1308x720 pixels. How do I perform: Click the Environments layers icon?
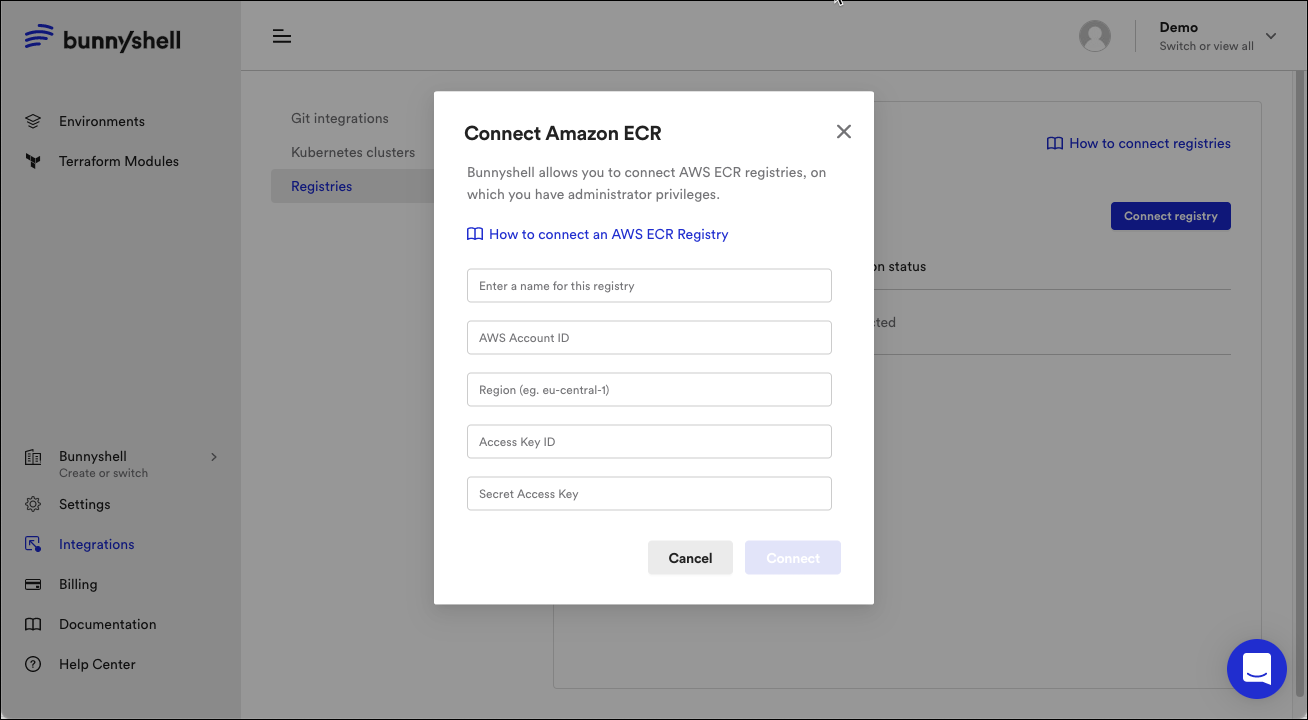[x=33, y=121]
